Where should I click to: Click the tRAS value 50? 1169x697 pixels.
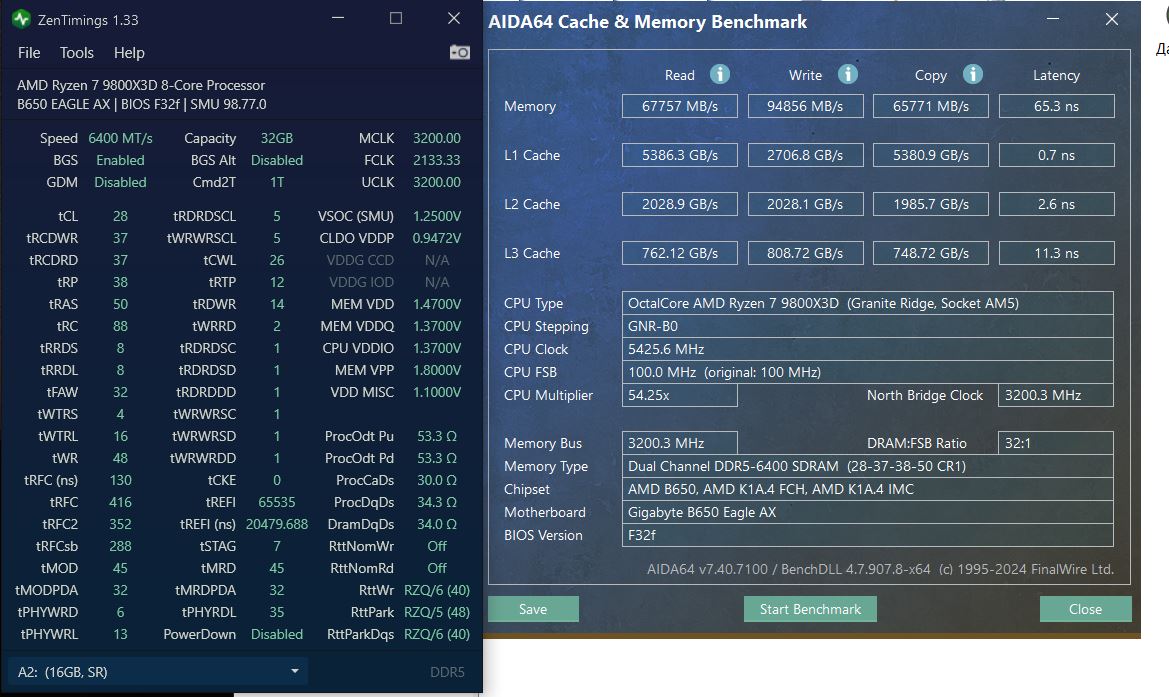[x=120, y=304]
